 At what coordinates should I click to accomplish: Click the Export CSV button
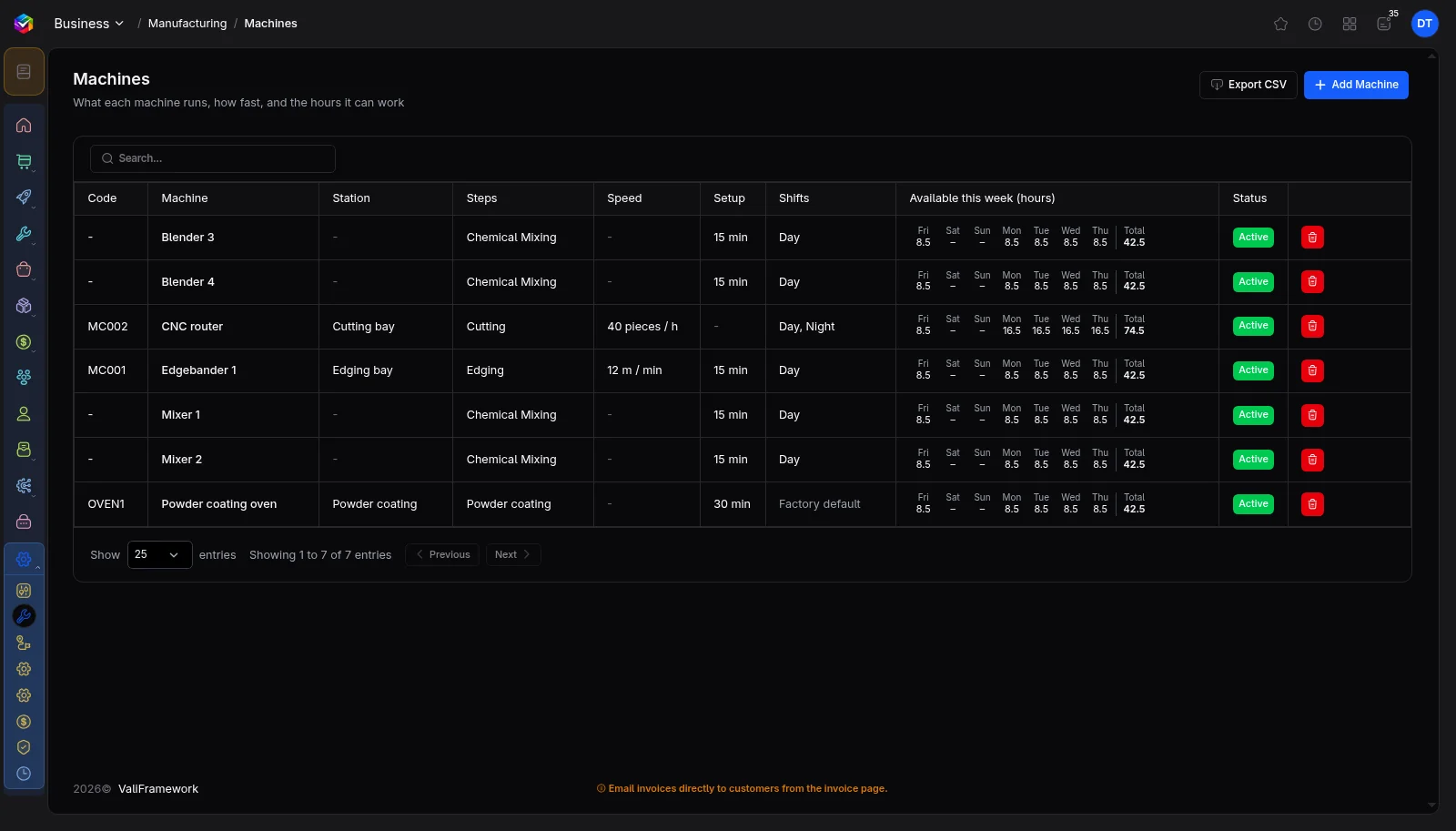(x=1248, y=85)
